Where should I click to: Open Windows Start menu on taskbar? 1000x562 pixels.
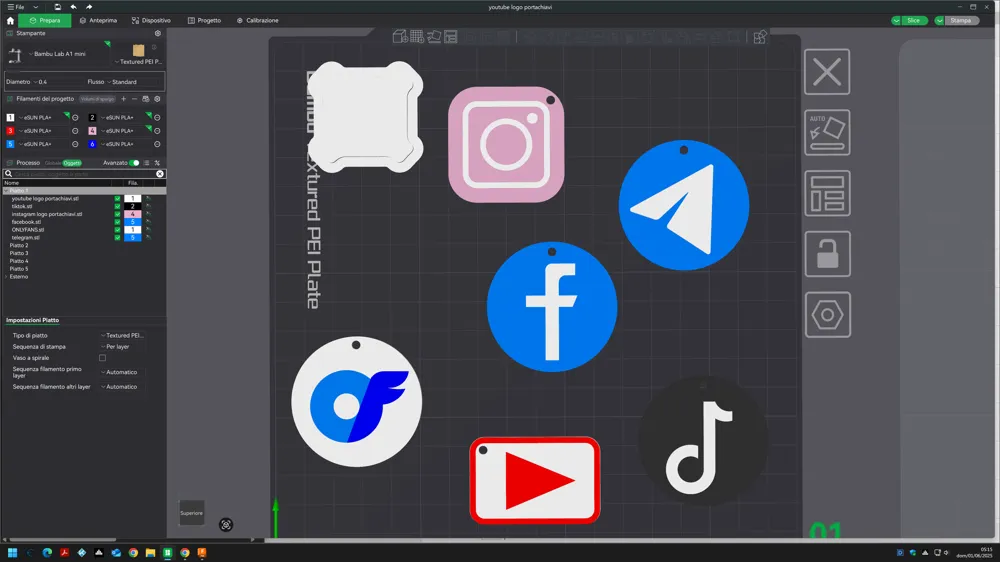coord(12,552)
